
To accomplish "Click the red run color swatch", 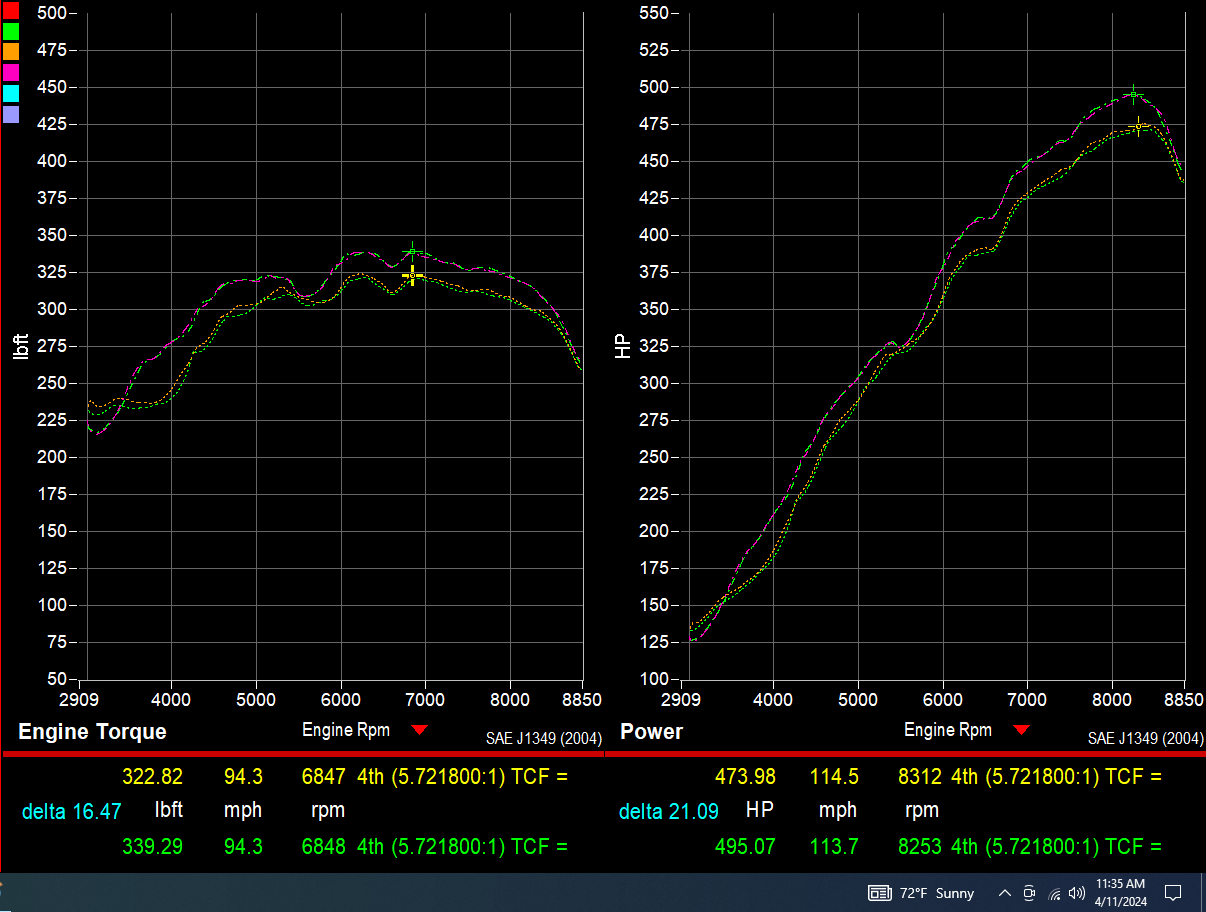I will point(11,10).
